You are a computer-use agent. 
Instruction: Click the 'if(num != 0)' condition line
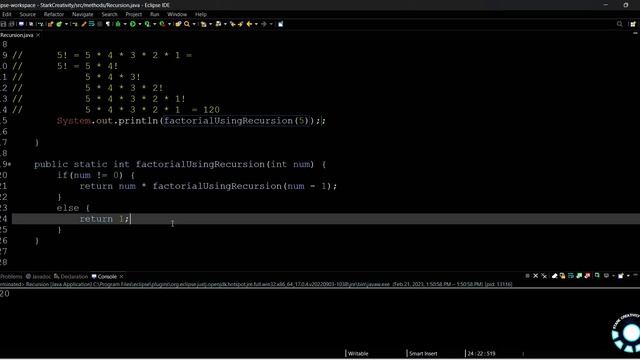96,176
